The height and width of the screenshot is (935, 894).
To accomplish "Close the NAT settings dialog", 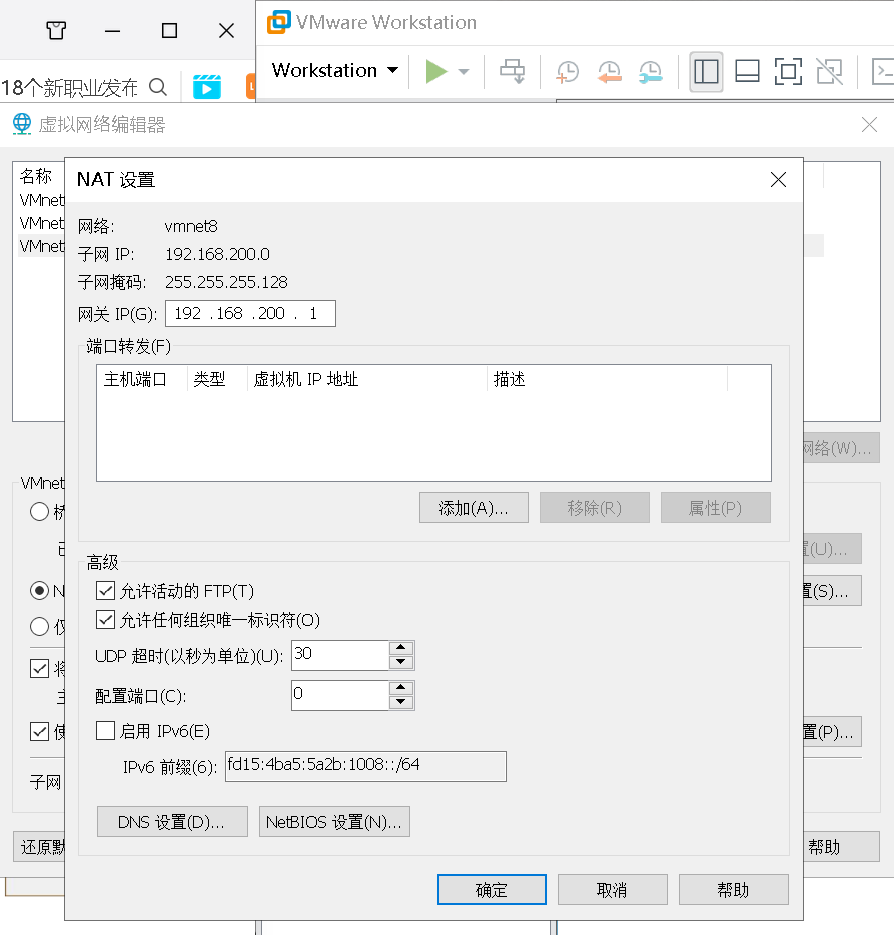I will tap(778, 179).
